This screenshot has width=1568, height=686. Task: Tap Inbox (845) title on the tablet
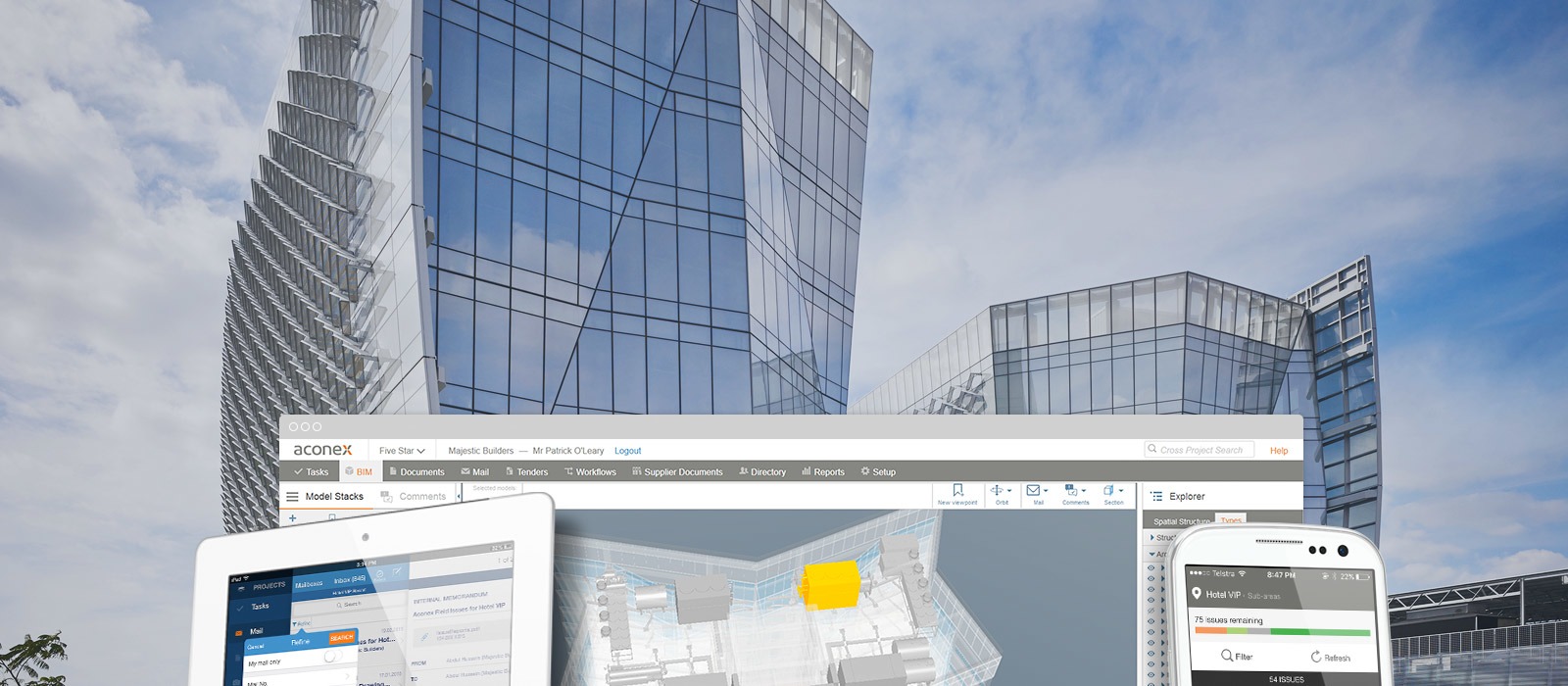click(x=350, y=579)
